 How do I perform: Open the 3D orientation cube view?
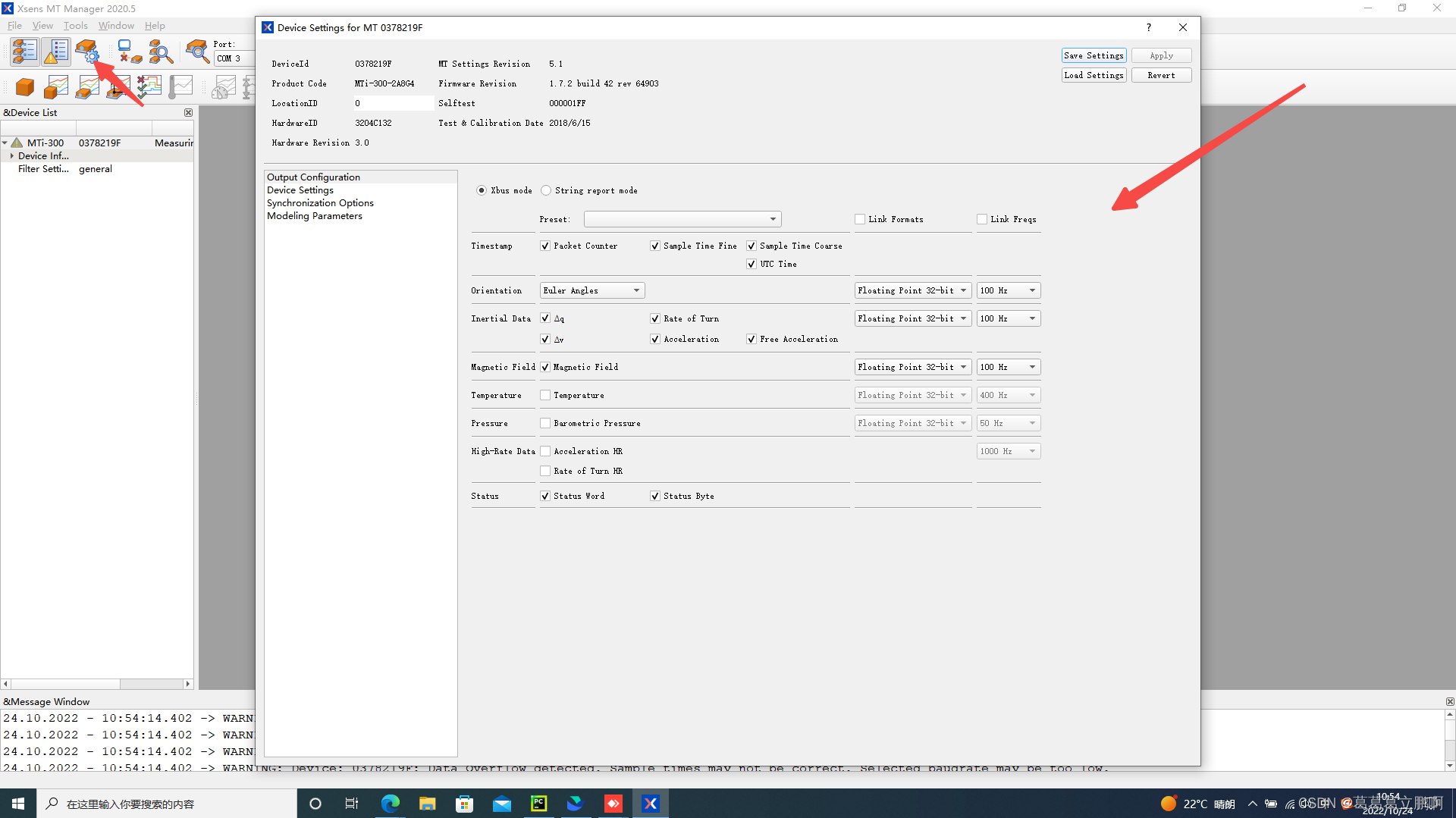[x=24, y=87]
